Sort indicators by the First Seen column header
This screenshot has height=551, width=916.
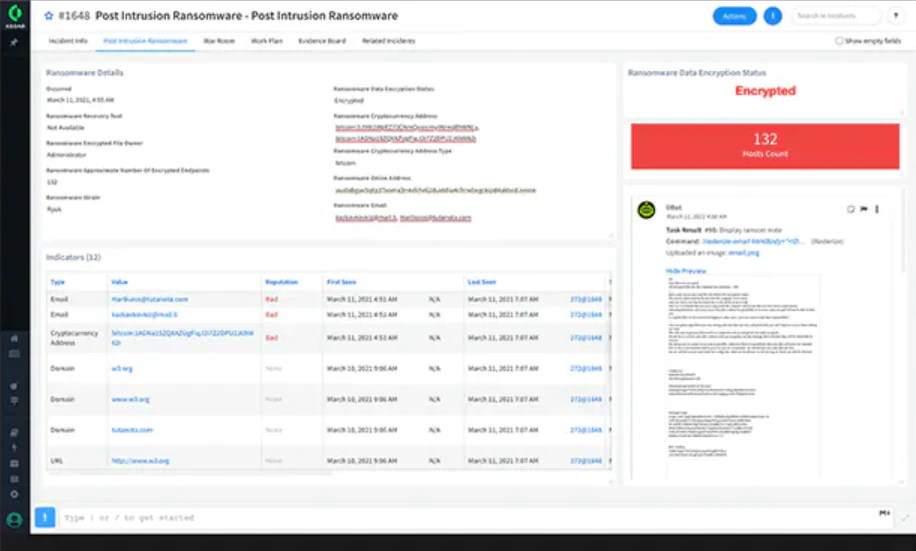point(341,282)
